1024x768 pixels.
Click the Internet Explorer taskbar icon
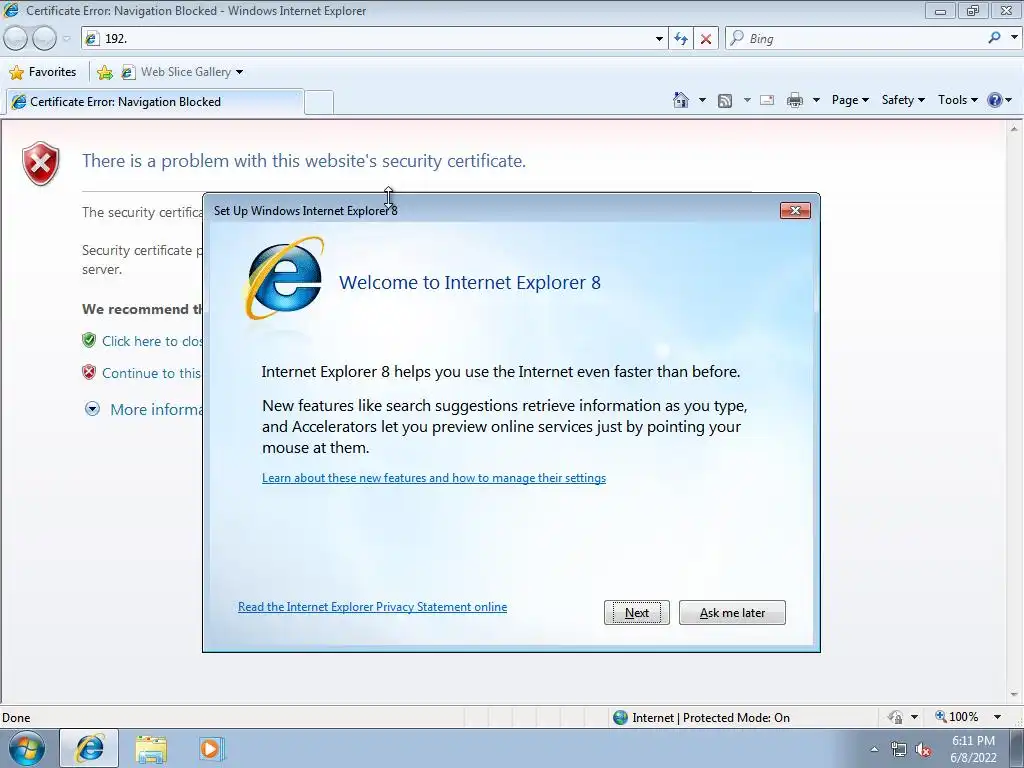pos(89,748)
